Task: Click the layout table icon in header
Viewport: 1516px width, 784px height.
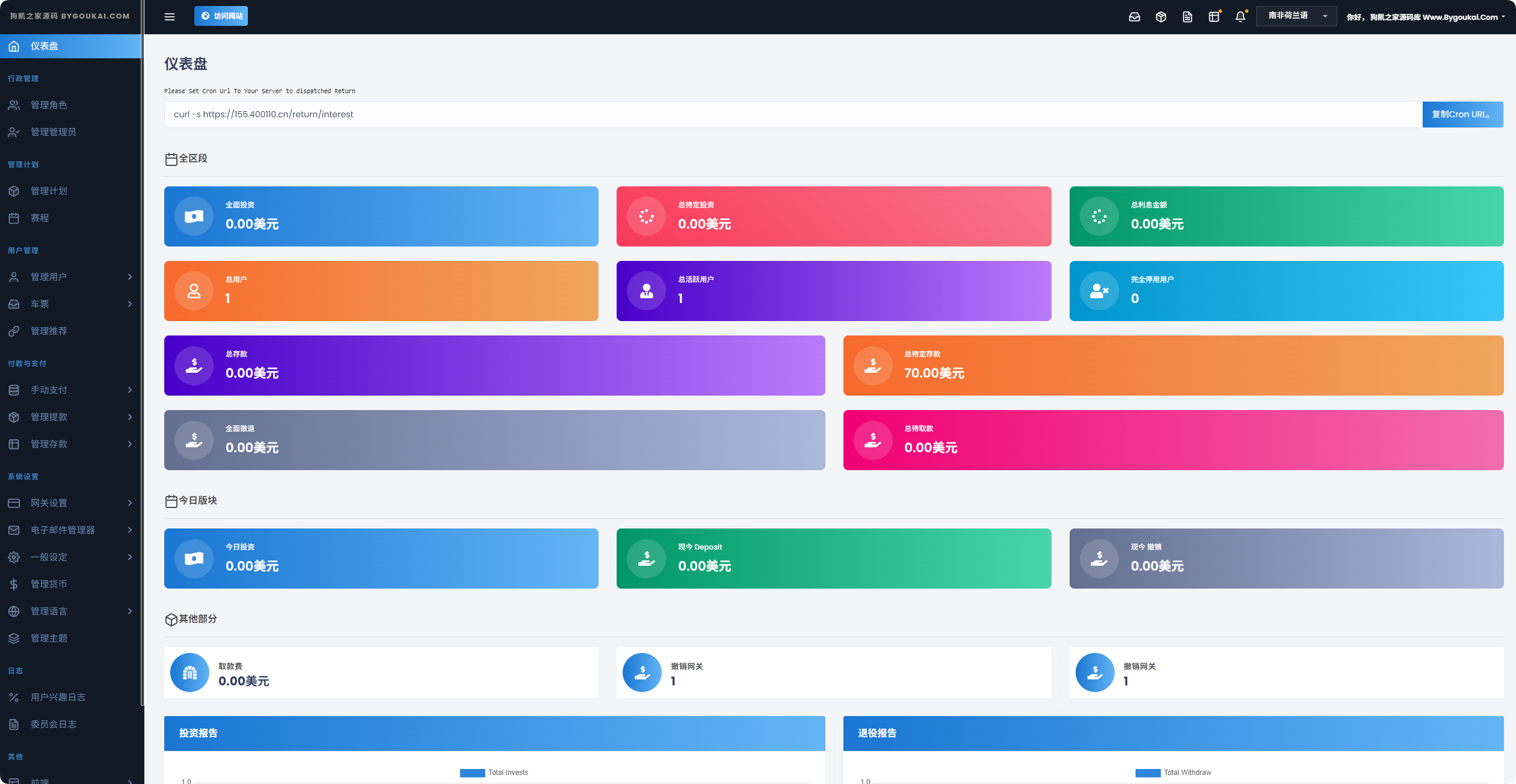Action: [x=1214, y=17]
